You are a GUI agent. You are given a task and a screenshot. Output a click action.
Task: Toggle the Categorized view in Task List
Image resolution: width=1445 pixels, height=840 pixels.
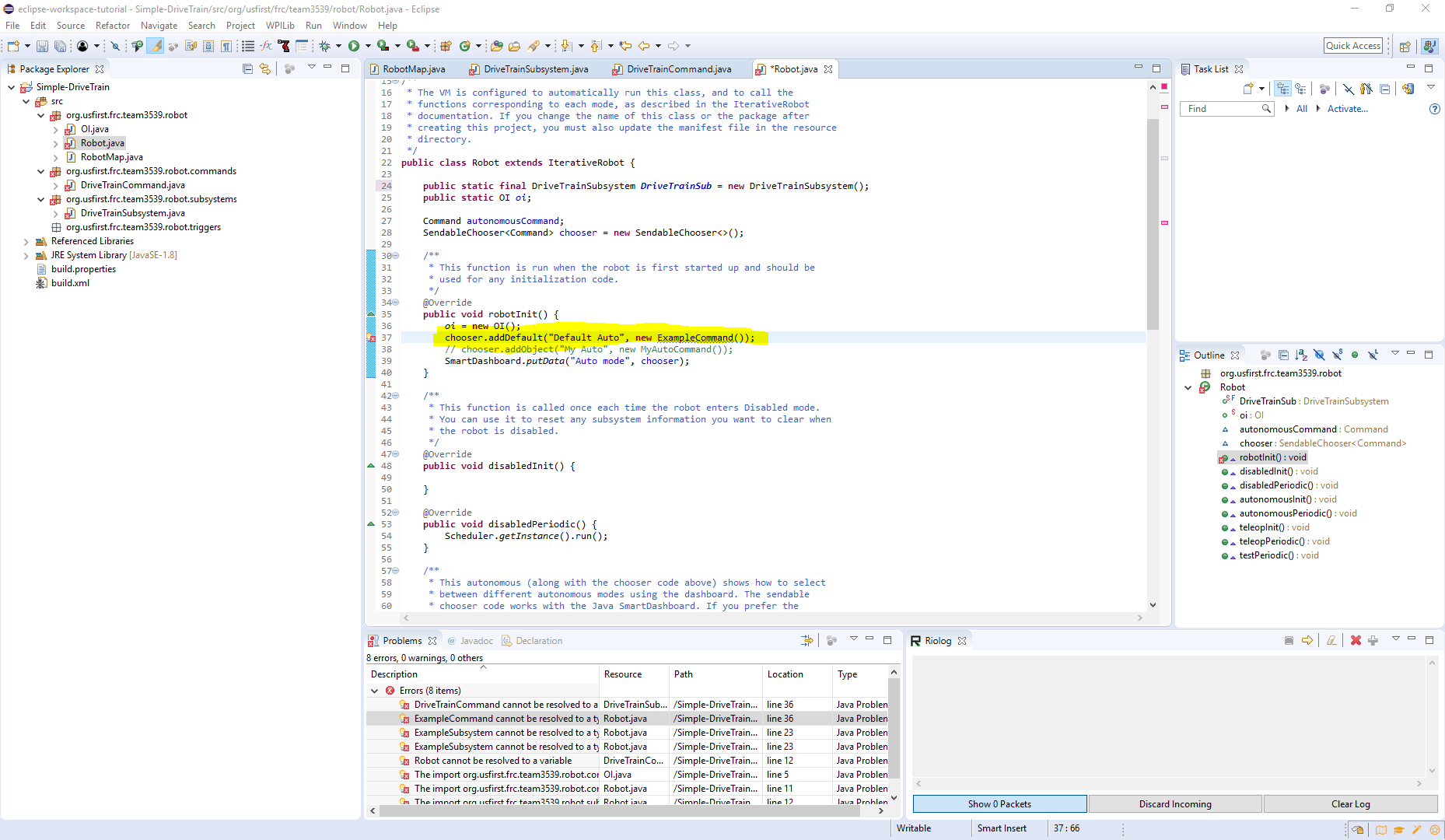pos(1283,88)
